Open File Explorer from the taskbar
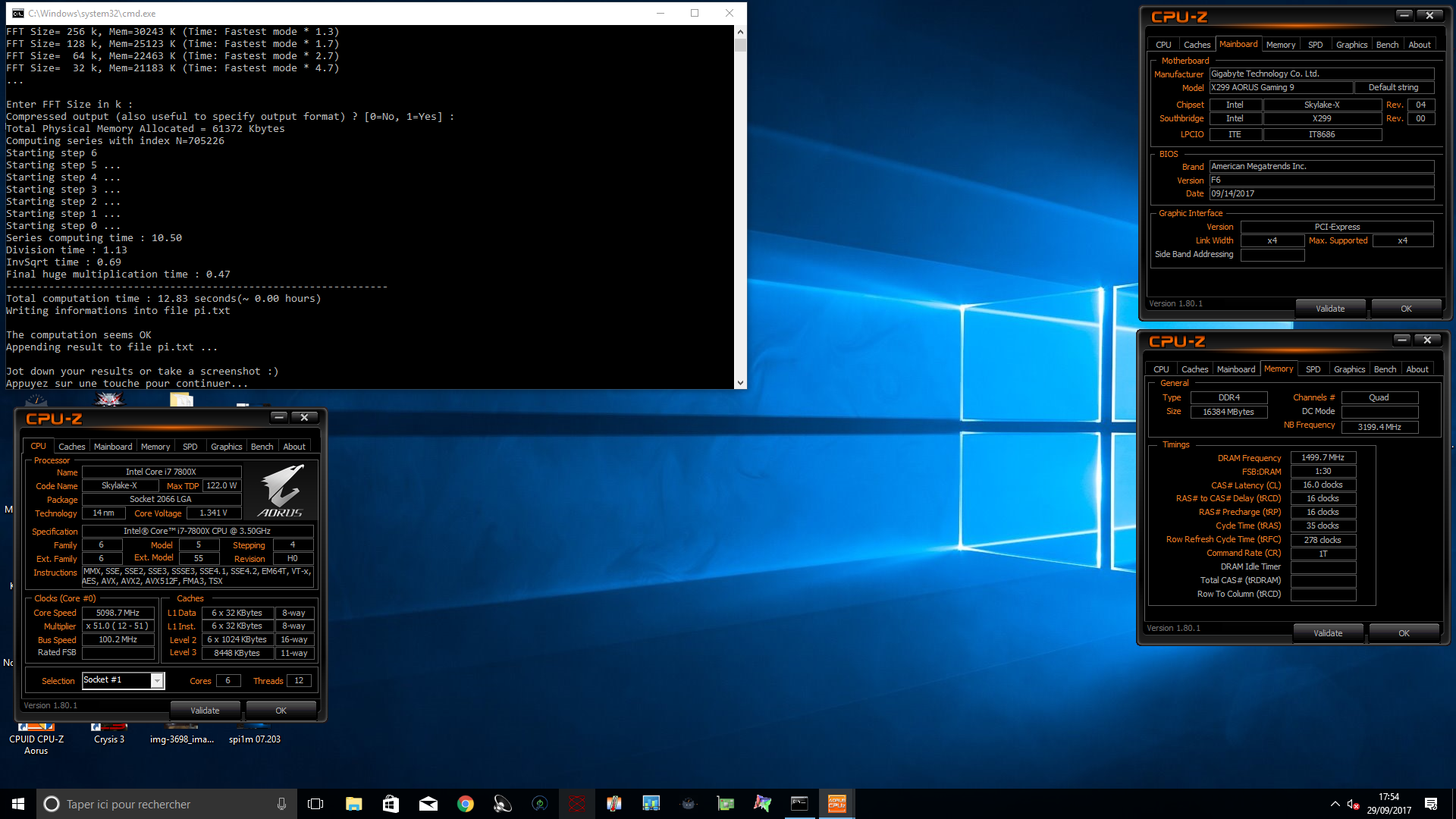Screen dimensions: 1456x819 tap(353, 804)
